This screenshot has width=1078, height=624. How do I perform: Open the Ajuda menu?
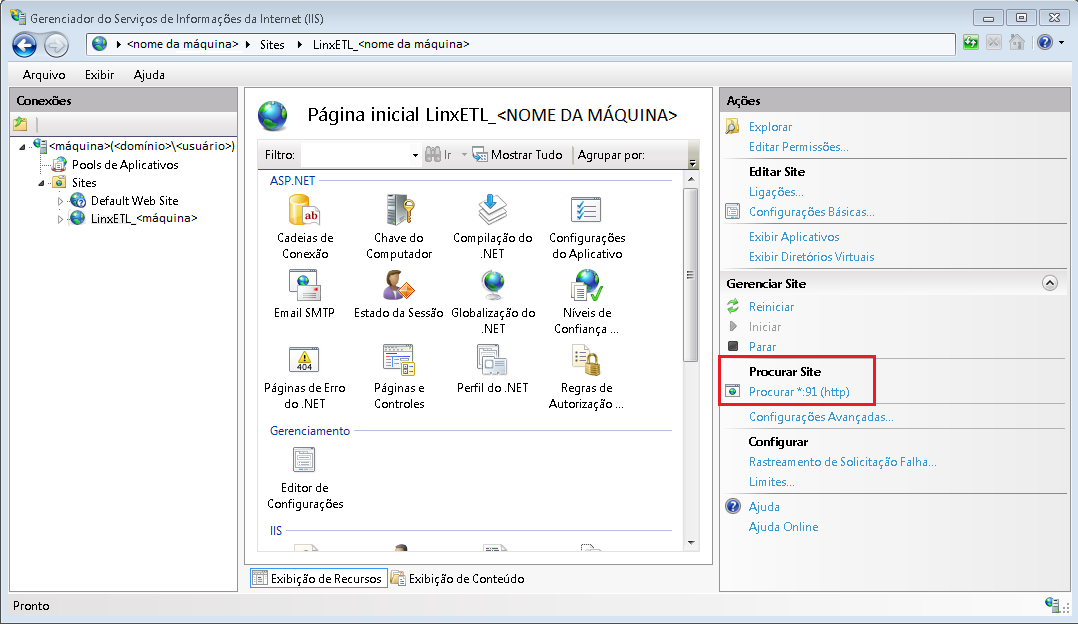point(148,74)
